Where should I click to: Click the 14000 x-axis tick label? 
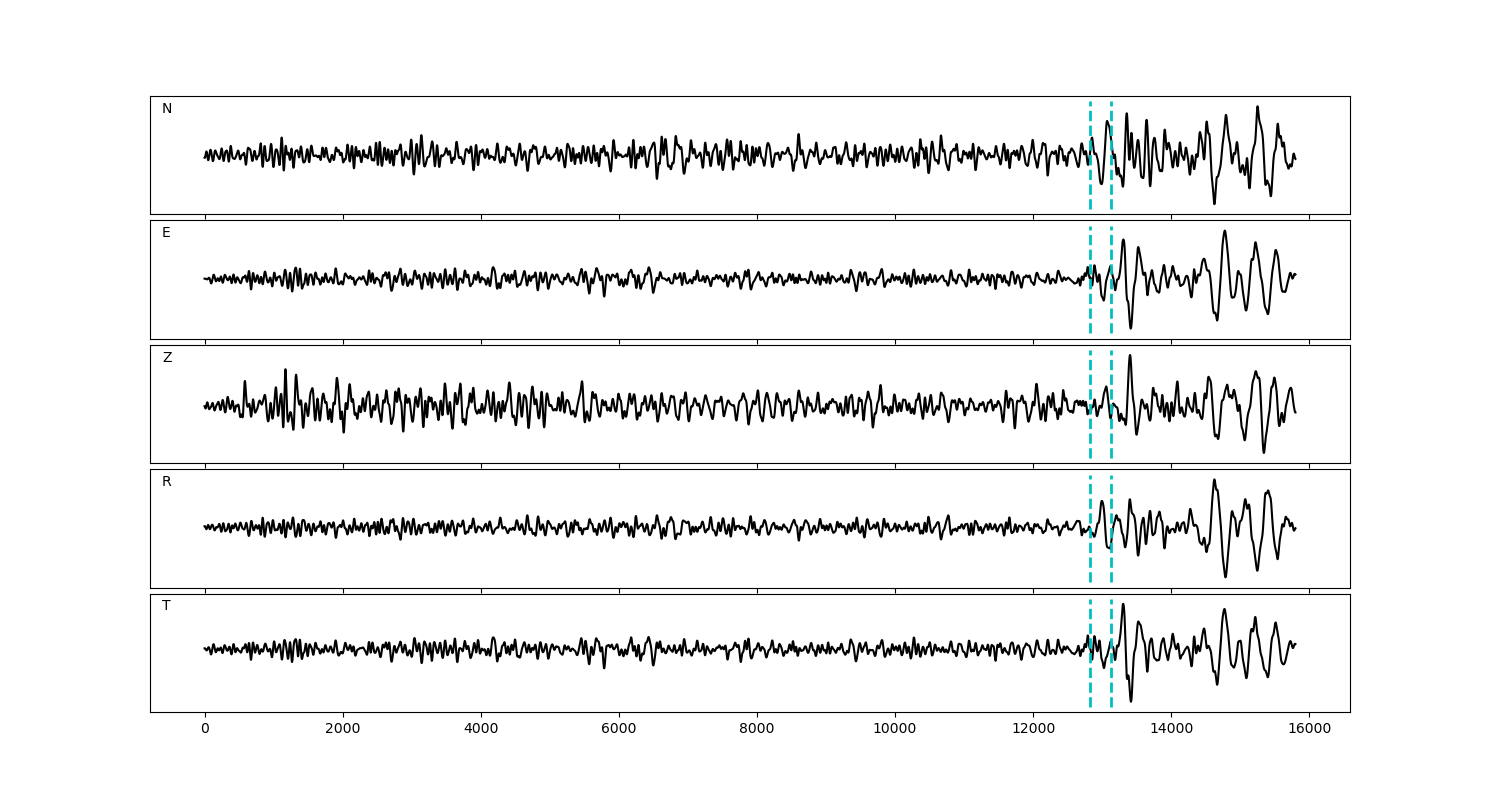pyautogui.click(x=1171, y=730)
